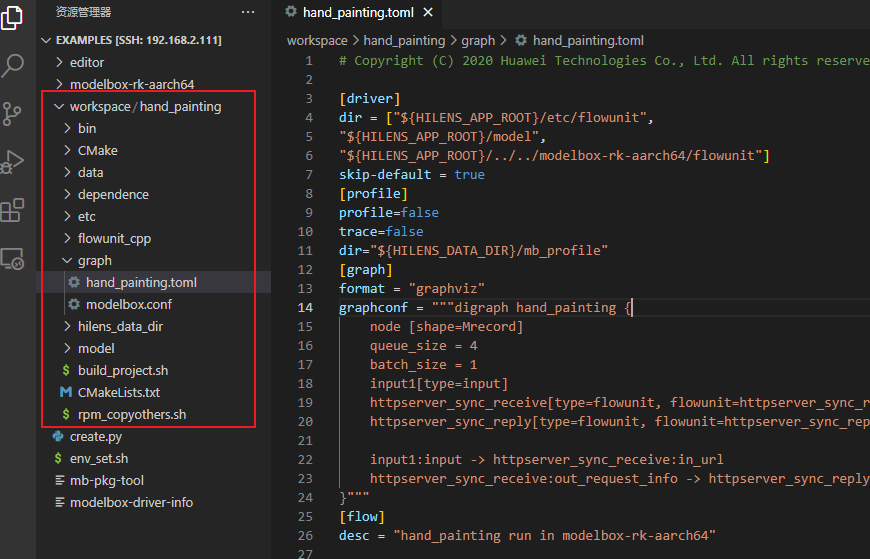The height and width of the screenshot is (559, 870).
Task: Click the explorer more actions ellipsis
Action: coord(248,12)
